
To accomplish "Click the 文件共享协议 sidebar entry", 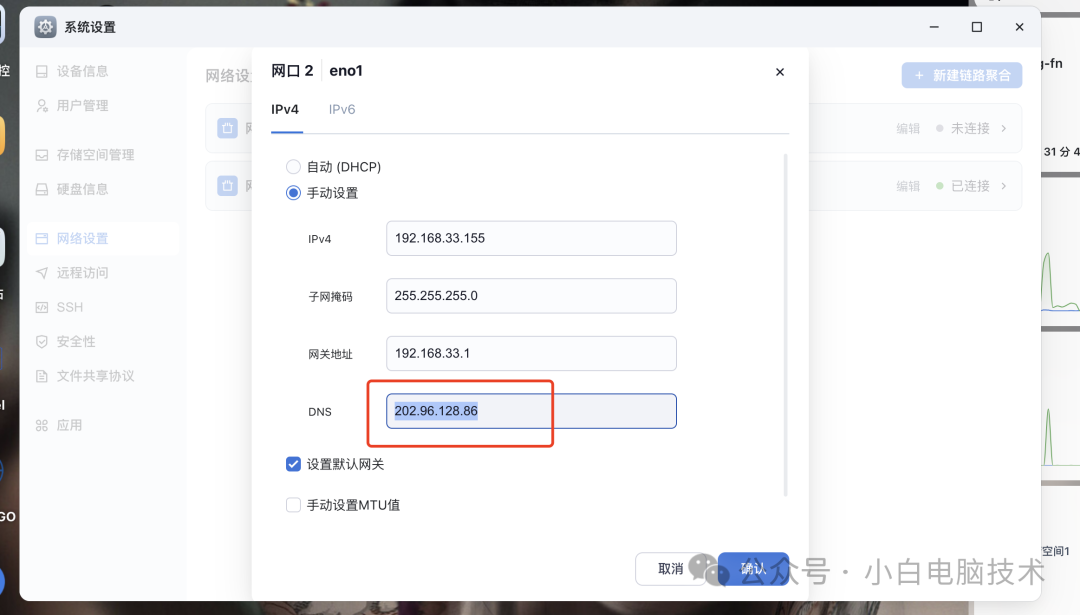I will 94,376.
